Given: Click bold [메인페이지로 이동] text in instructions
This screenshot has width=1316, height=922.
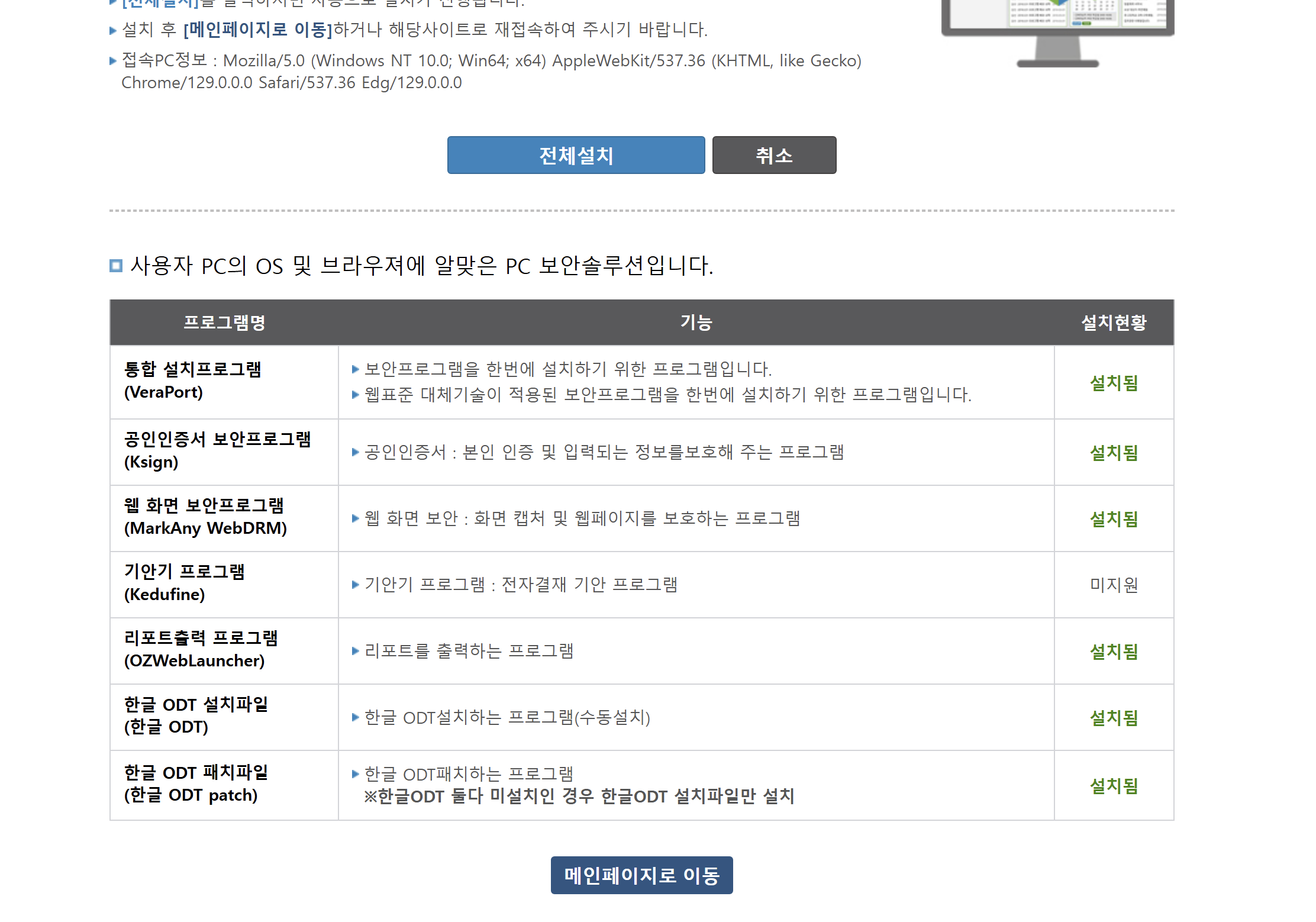Looking at the screenshot, I should (x=258, y=30).
